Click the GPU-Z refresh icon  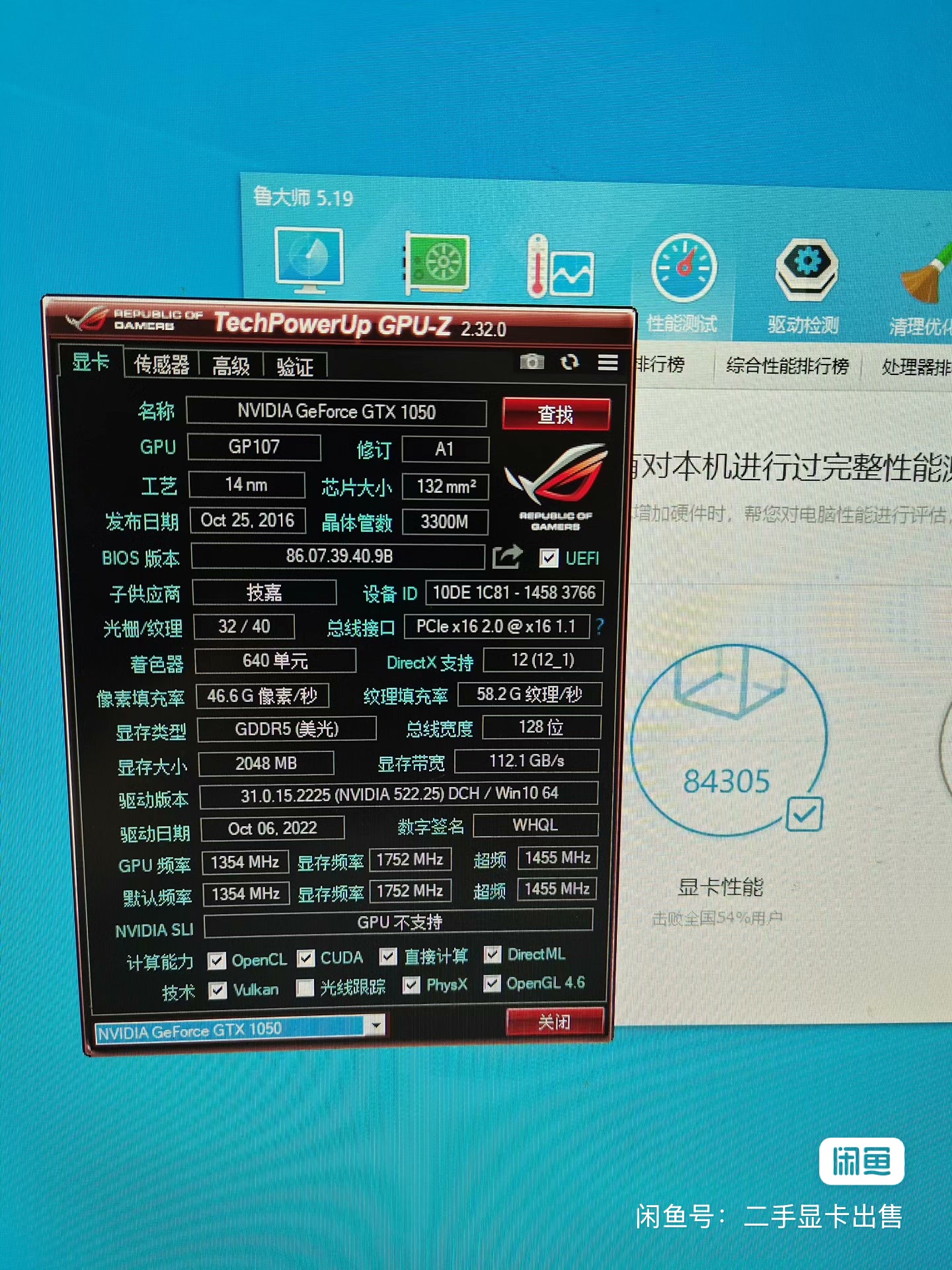coord(569,362)
